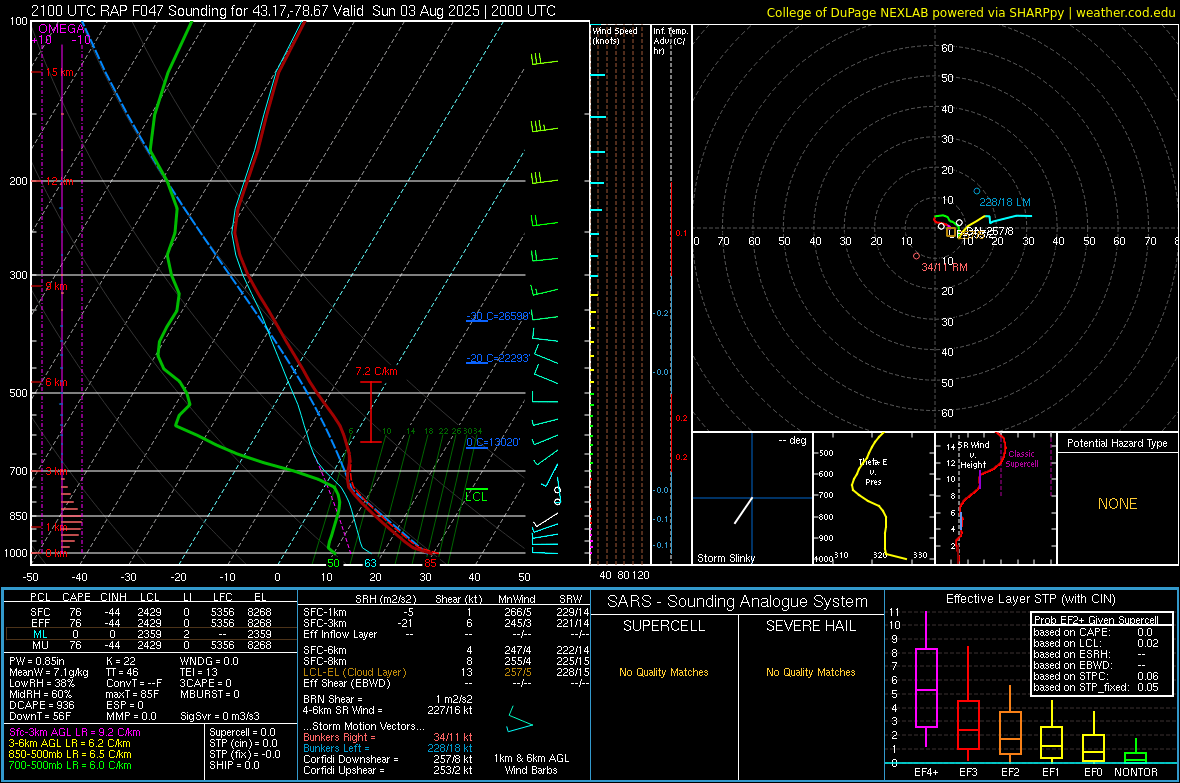
Task: Click the EFF parcel row label
Action: (x=40, y=623)
